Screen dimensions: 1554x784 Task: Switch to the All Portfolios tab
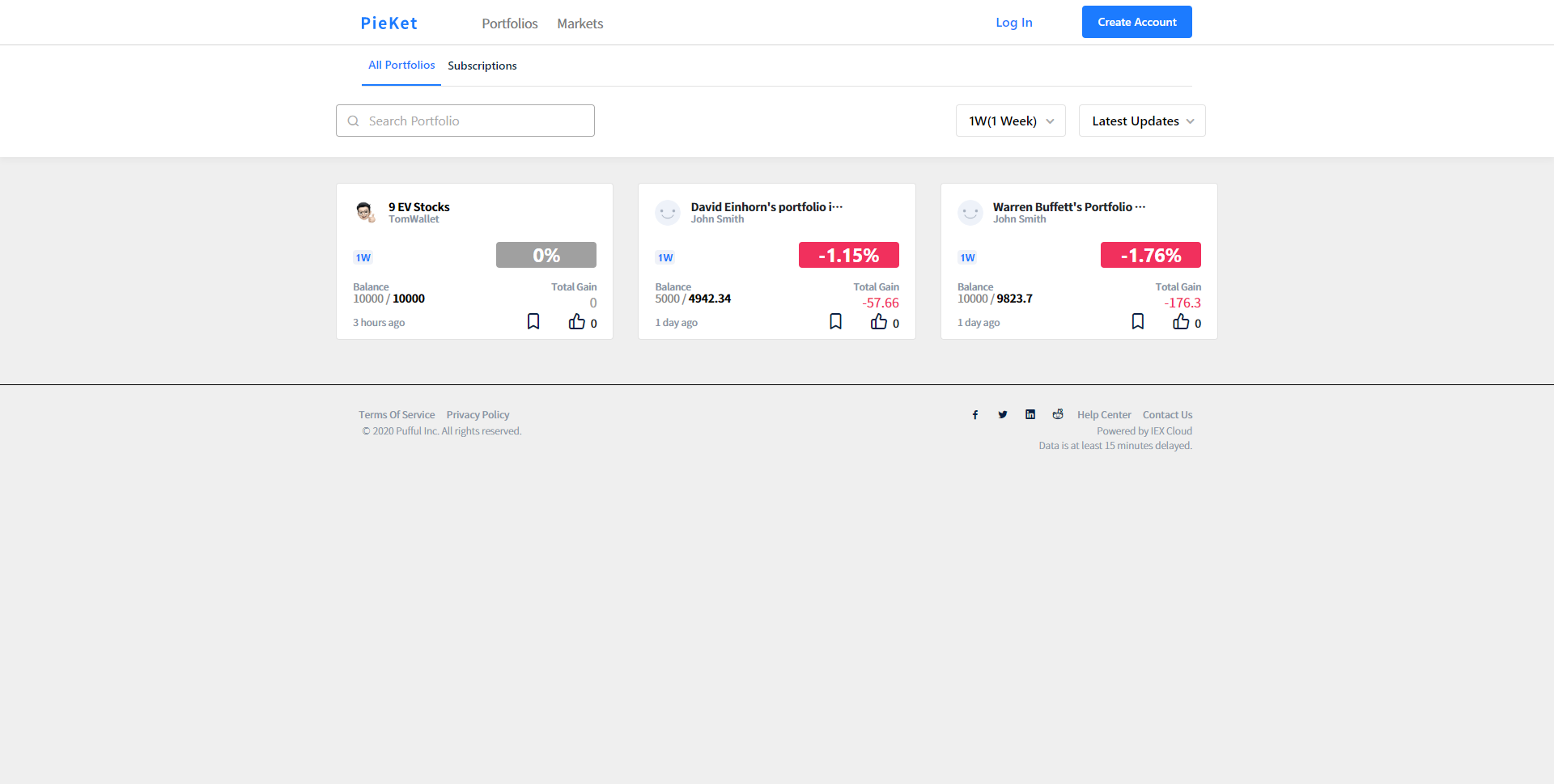[401, 65]
